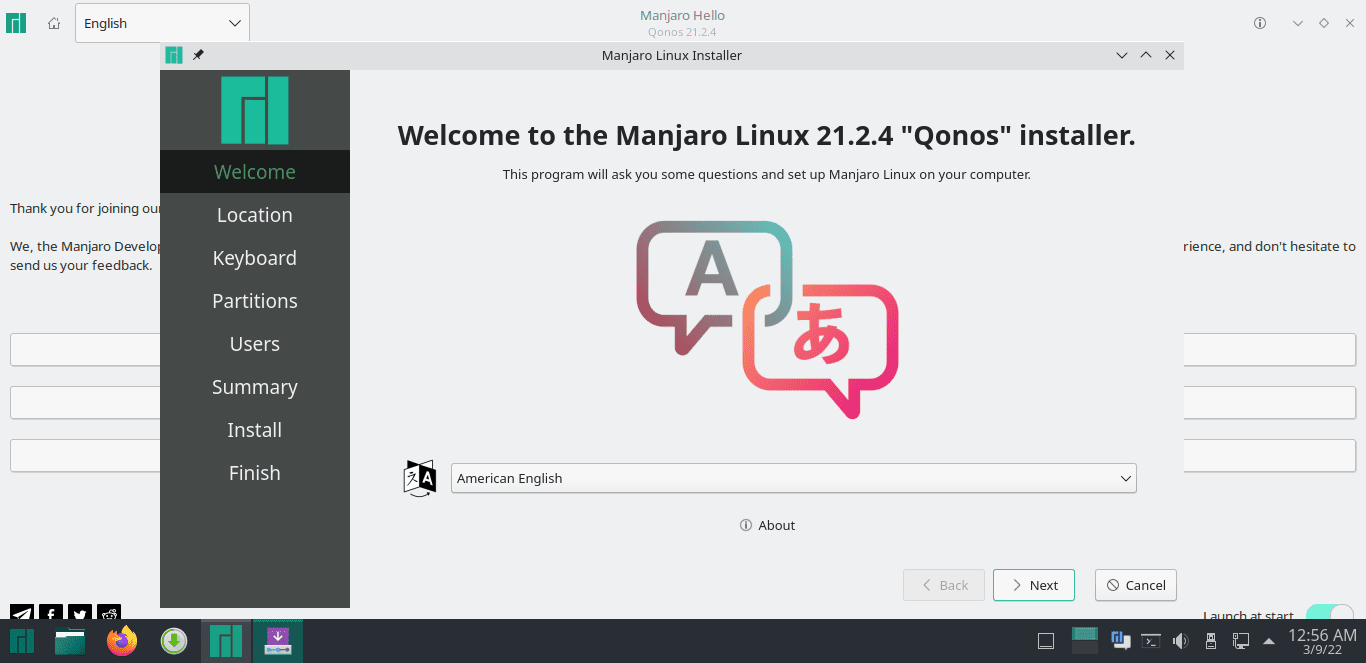Cancel the Manjaro installation
Image resolution: width=1366 pixels, height=663 pixels.
pos(1135,585)
